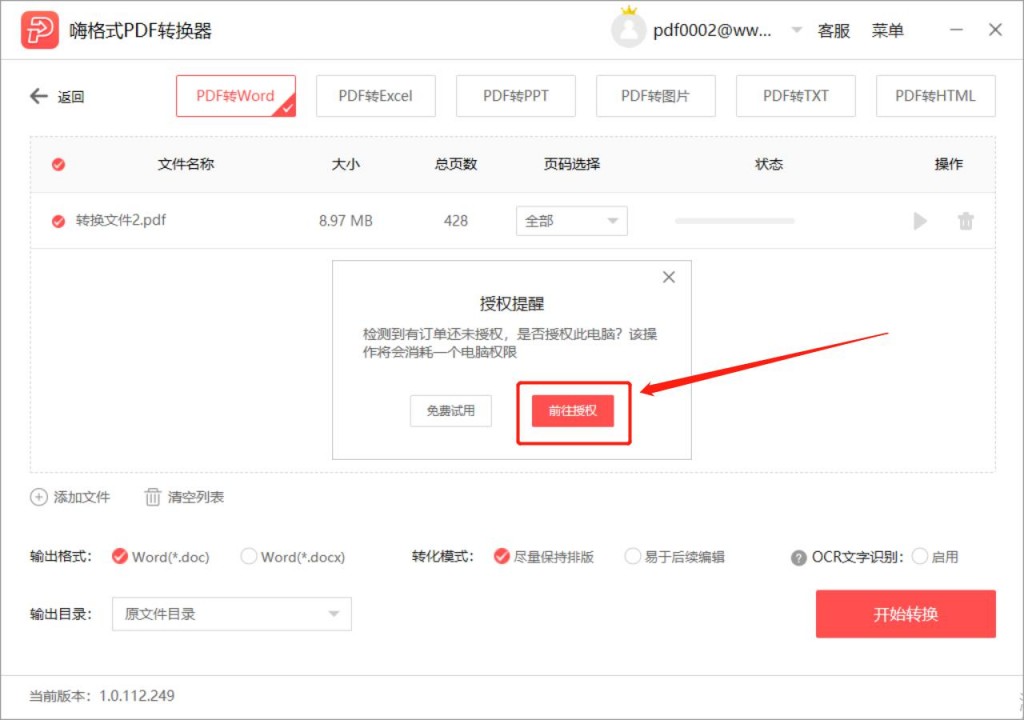
Task: Open the 菜单 menu
Action: click(x=888, y=30)
